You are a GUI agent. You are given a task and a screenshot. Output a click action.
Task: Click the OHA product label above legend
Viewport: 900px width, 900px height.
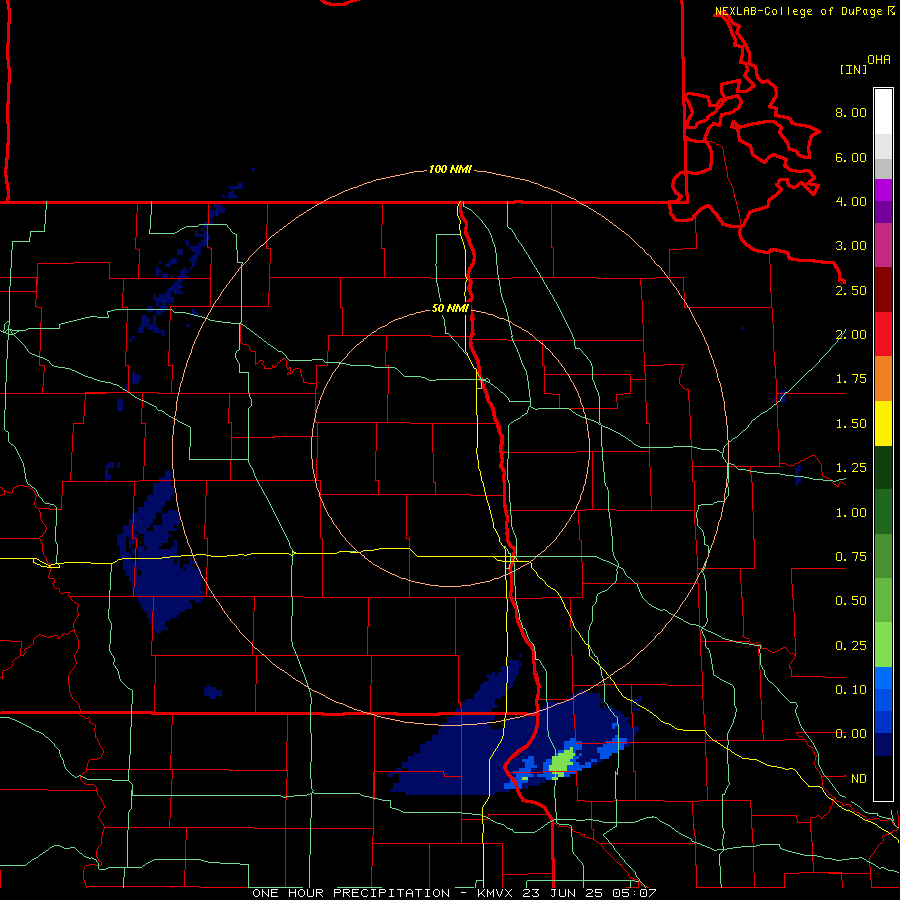pos(879,60)
